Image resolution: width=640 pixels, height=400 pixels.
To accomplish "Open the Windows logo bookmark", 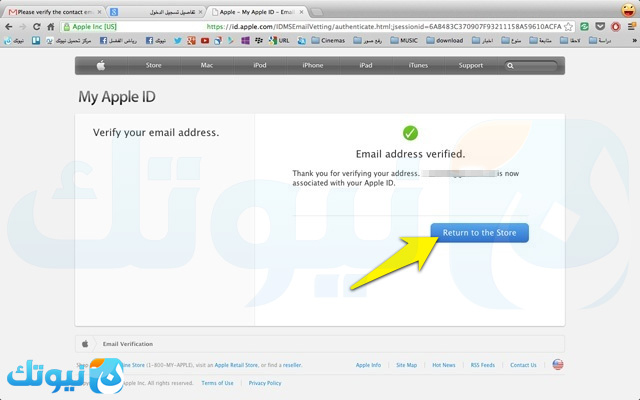I will pos(245,40).
